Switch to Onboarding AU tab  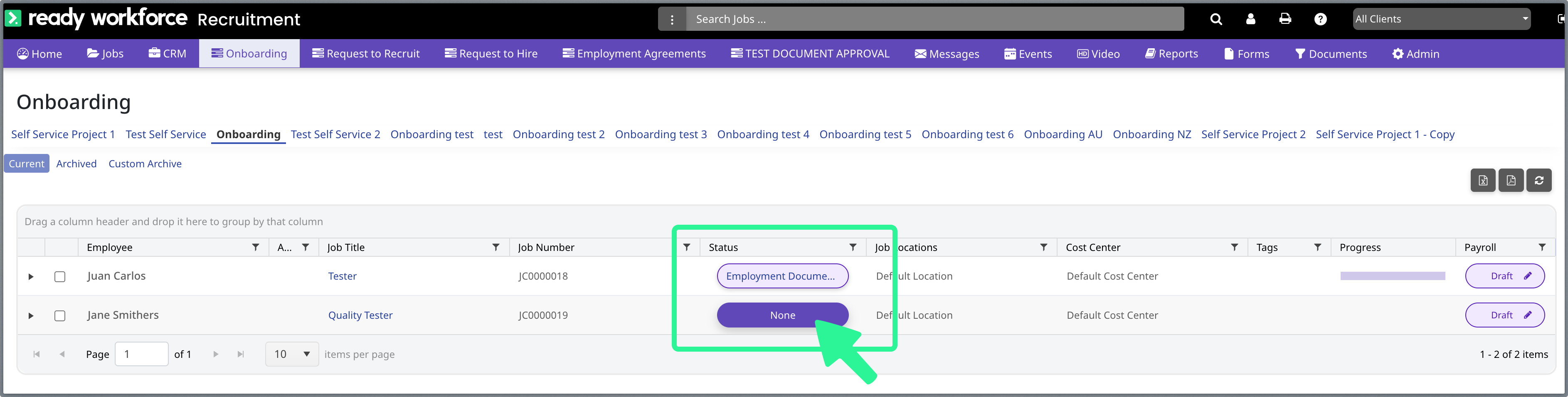tap(1063, 134)
